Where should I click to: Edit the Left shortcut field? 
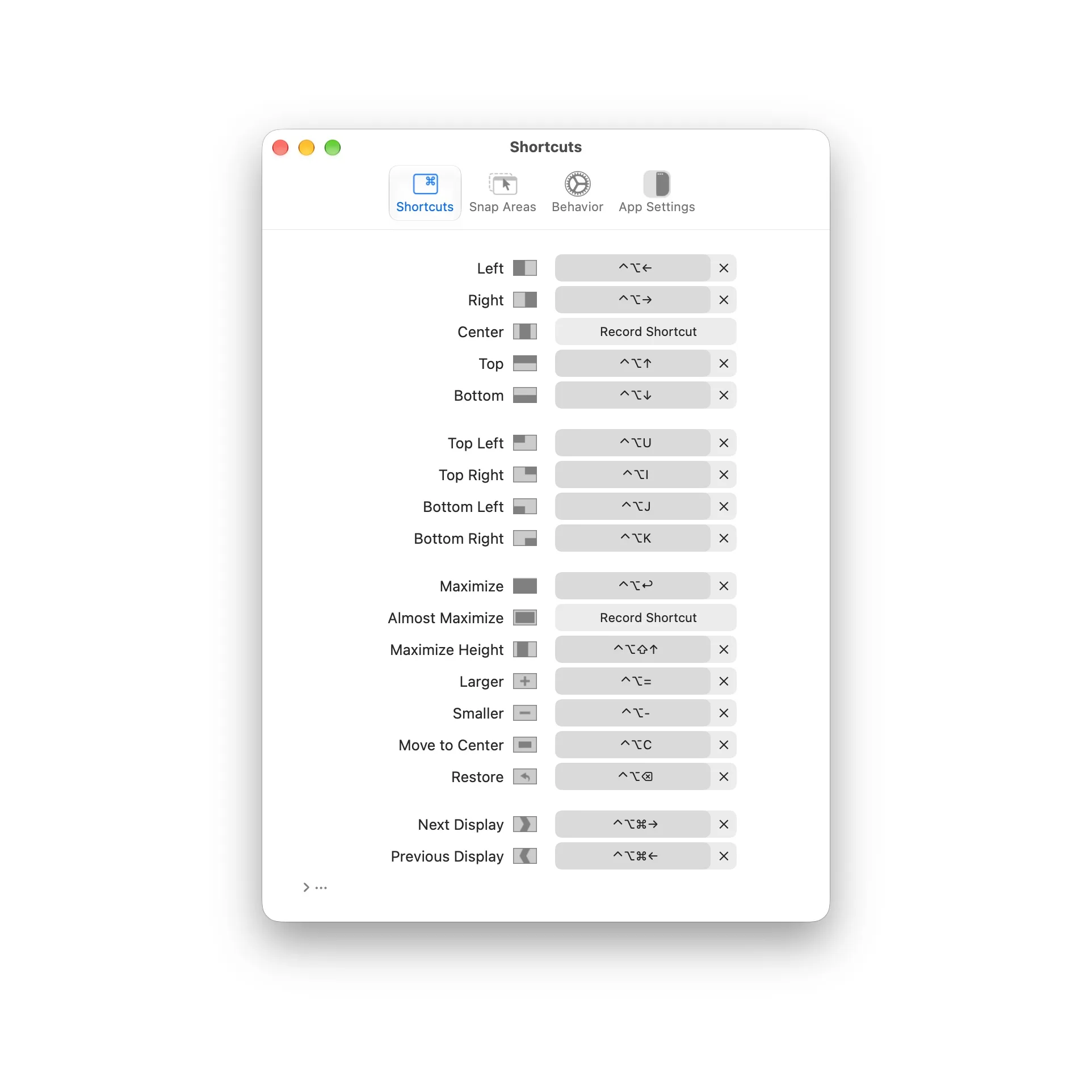click(633, 268)
